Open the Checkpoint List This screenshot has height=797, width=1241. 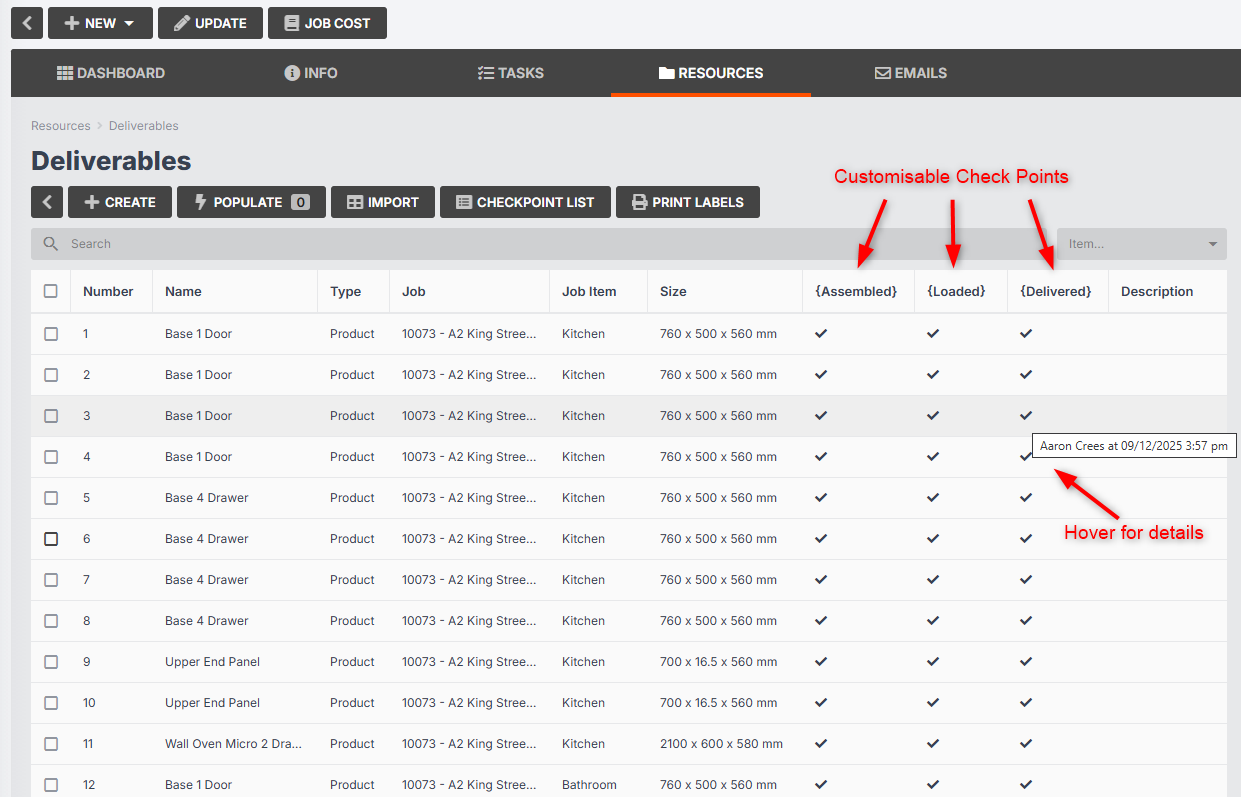pyautogui.click(x=525, y=202)
